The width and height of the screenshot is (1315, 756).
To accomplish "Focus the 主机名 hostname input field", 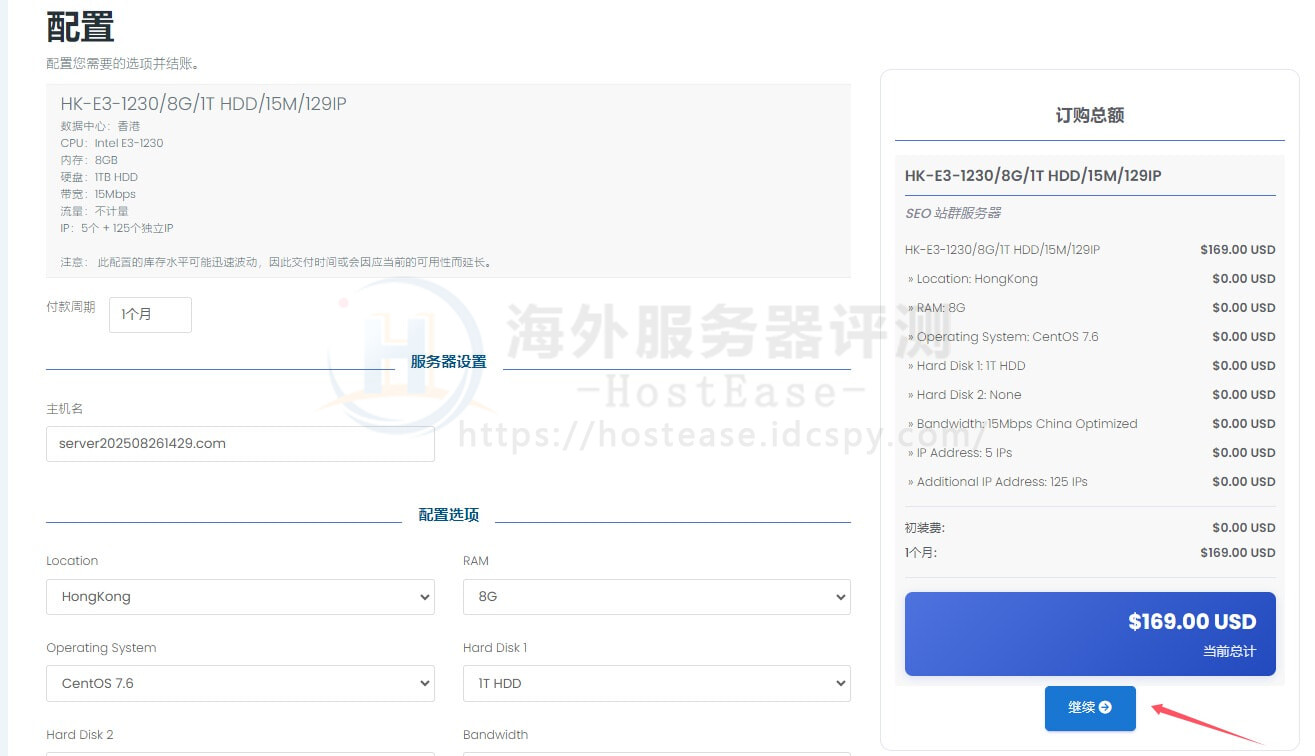I will pos(240,444).
